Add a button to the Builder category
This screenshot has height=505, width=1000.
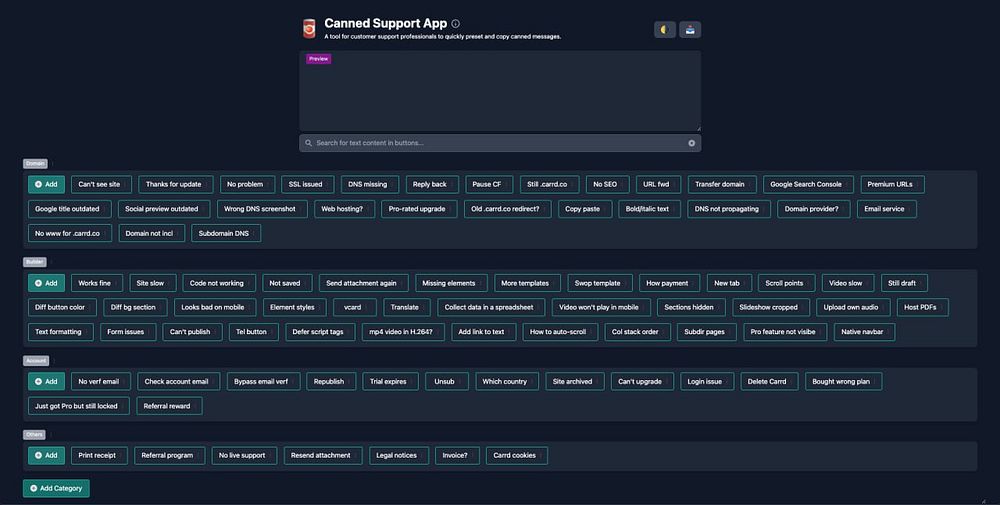pos(46,283)
